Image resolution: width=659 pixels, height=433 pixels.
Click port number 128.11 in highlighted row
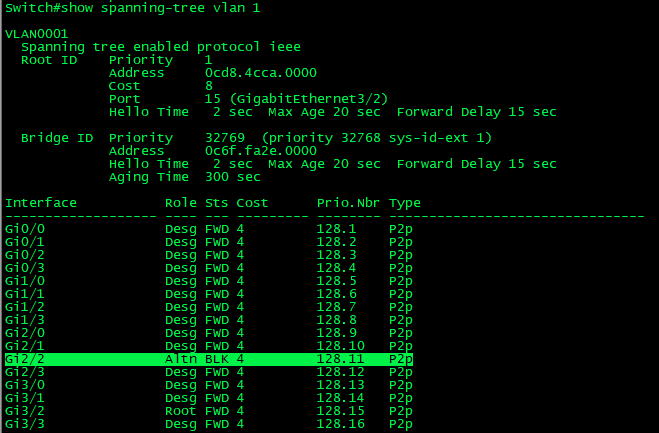click(340, 359)
